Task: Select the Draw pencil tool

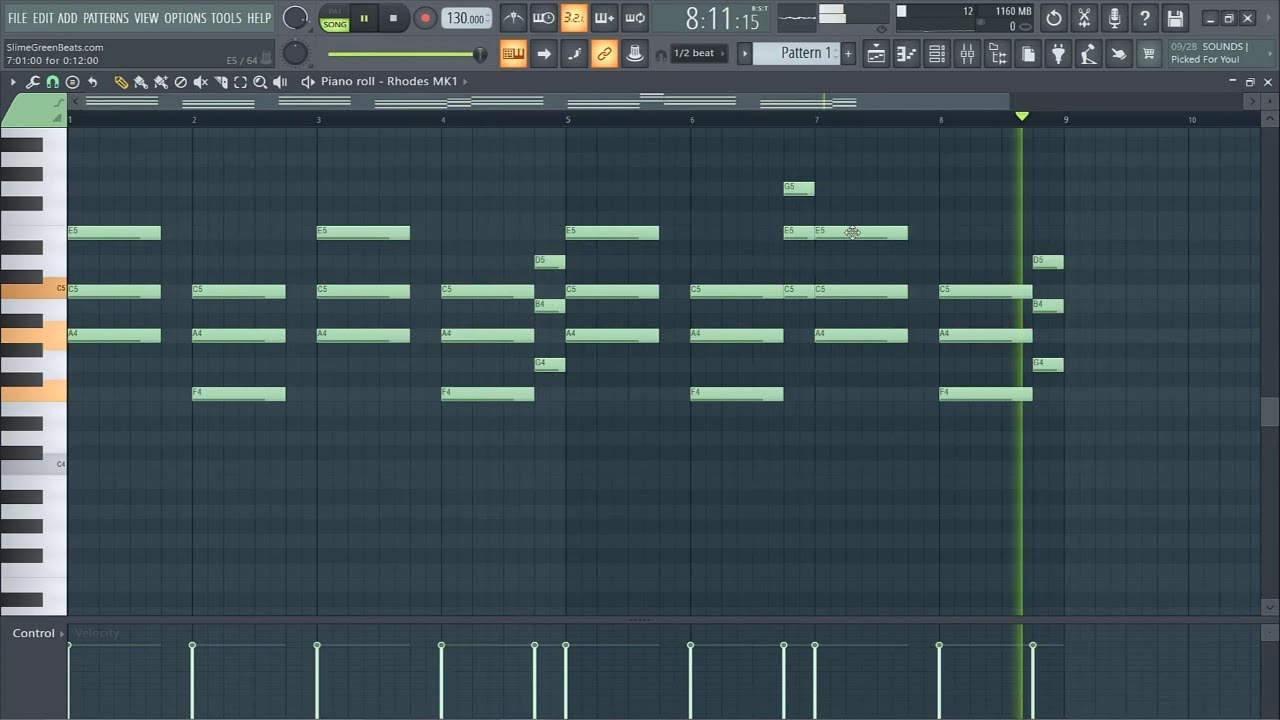Action: pos(121,82)
